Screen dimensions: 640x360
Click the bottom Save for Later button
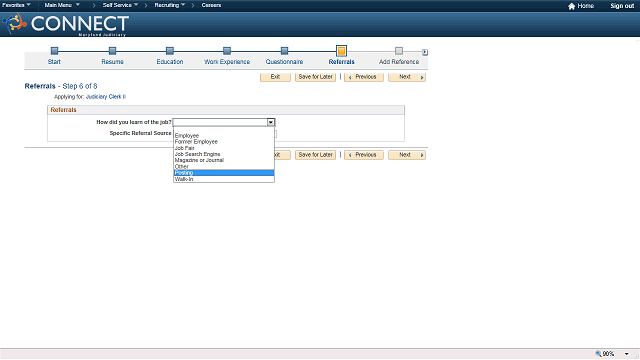tap(316, 155)
